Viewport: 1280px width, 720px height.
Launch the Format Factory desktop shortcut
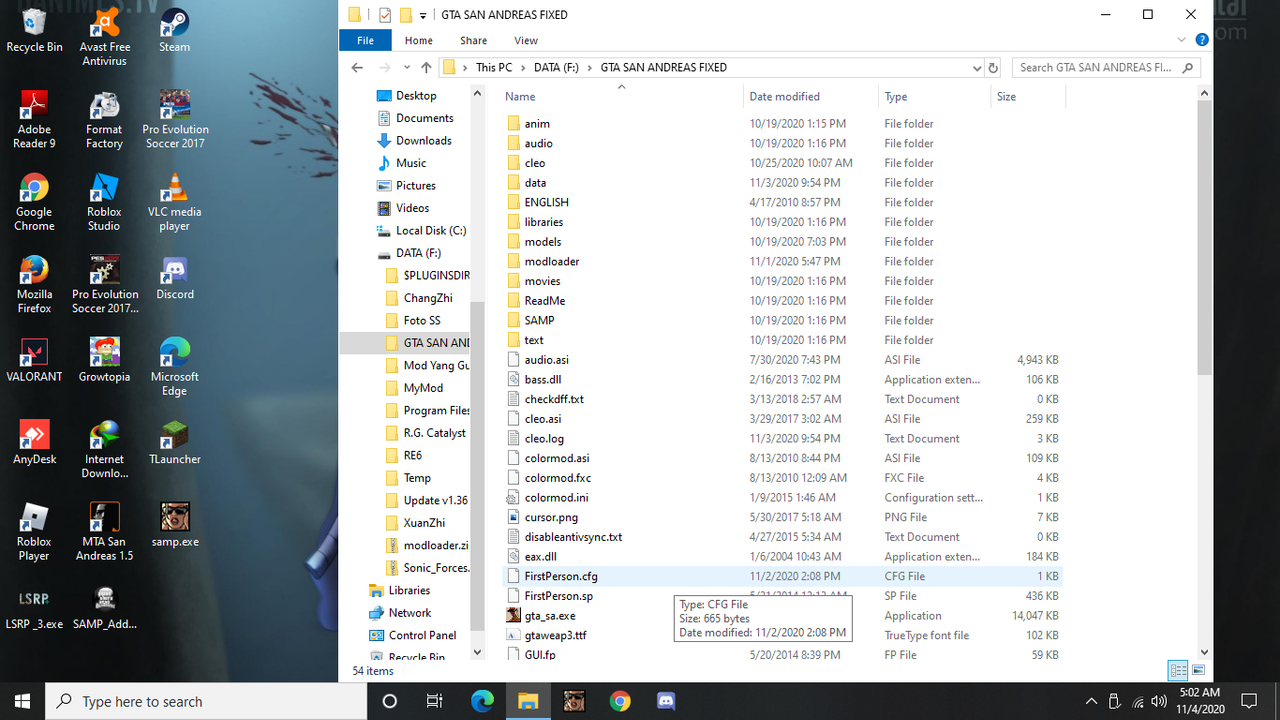[104, 119]
